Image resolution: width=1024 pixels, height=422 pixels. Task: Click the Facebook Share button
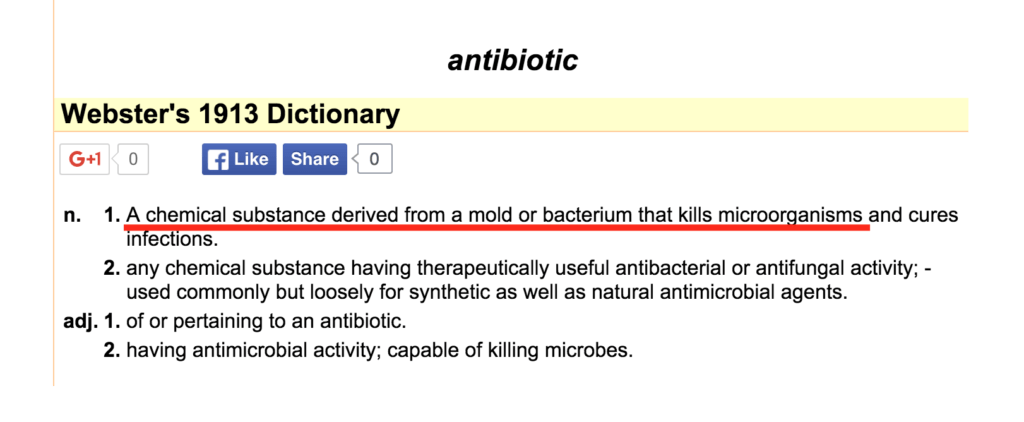[315, 159]
